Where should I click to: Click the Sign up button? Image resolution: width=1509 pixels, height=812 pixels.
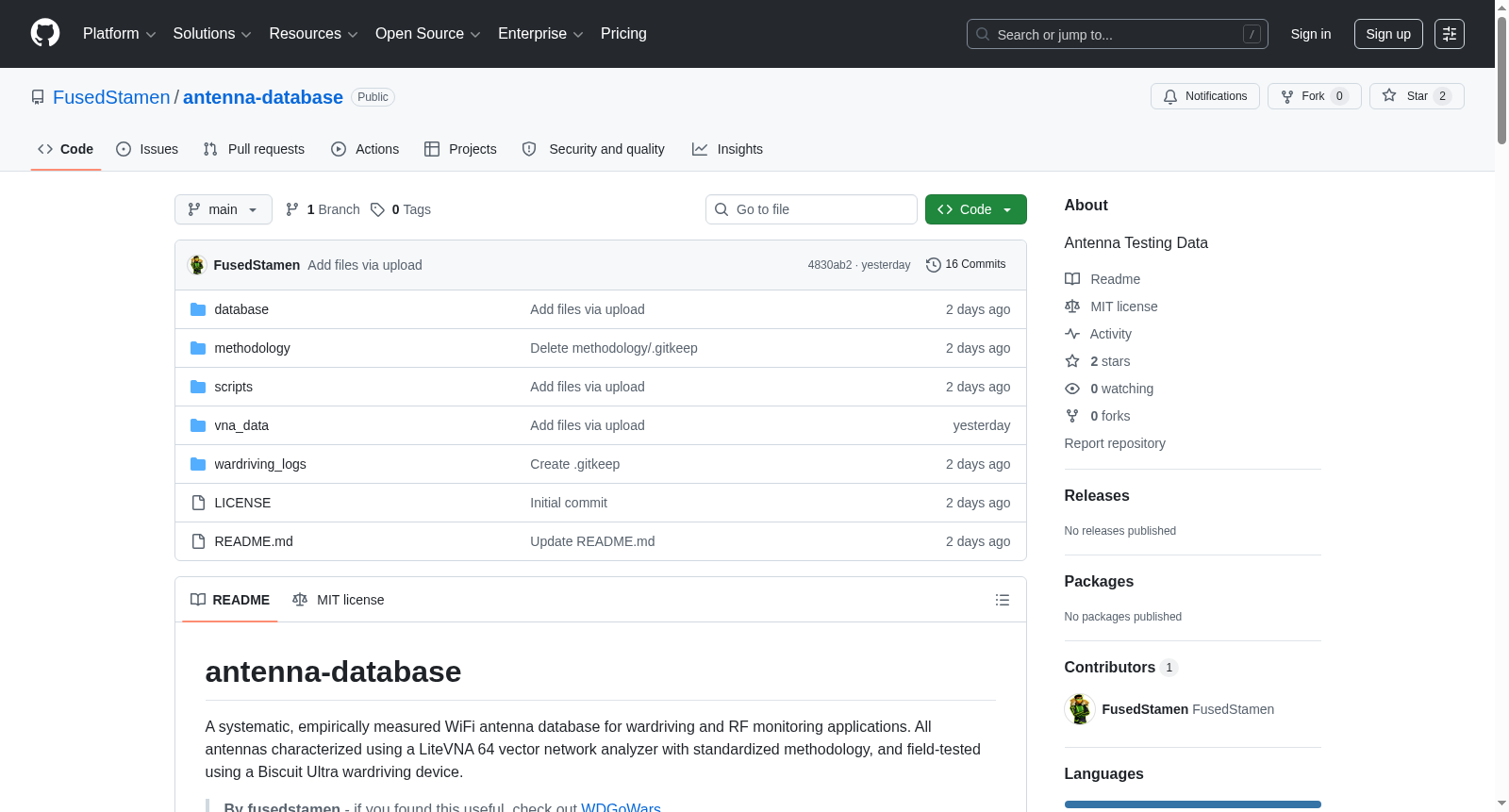point(1388,34)
